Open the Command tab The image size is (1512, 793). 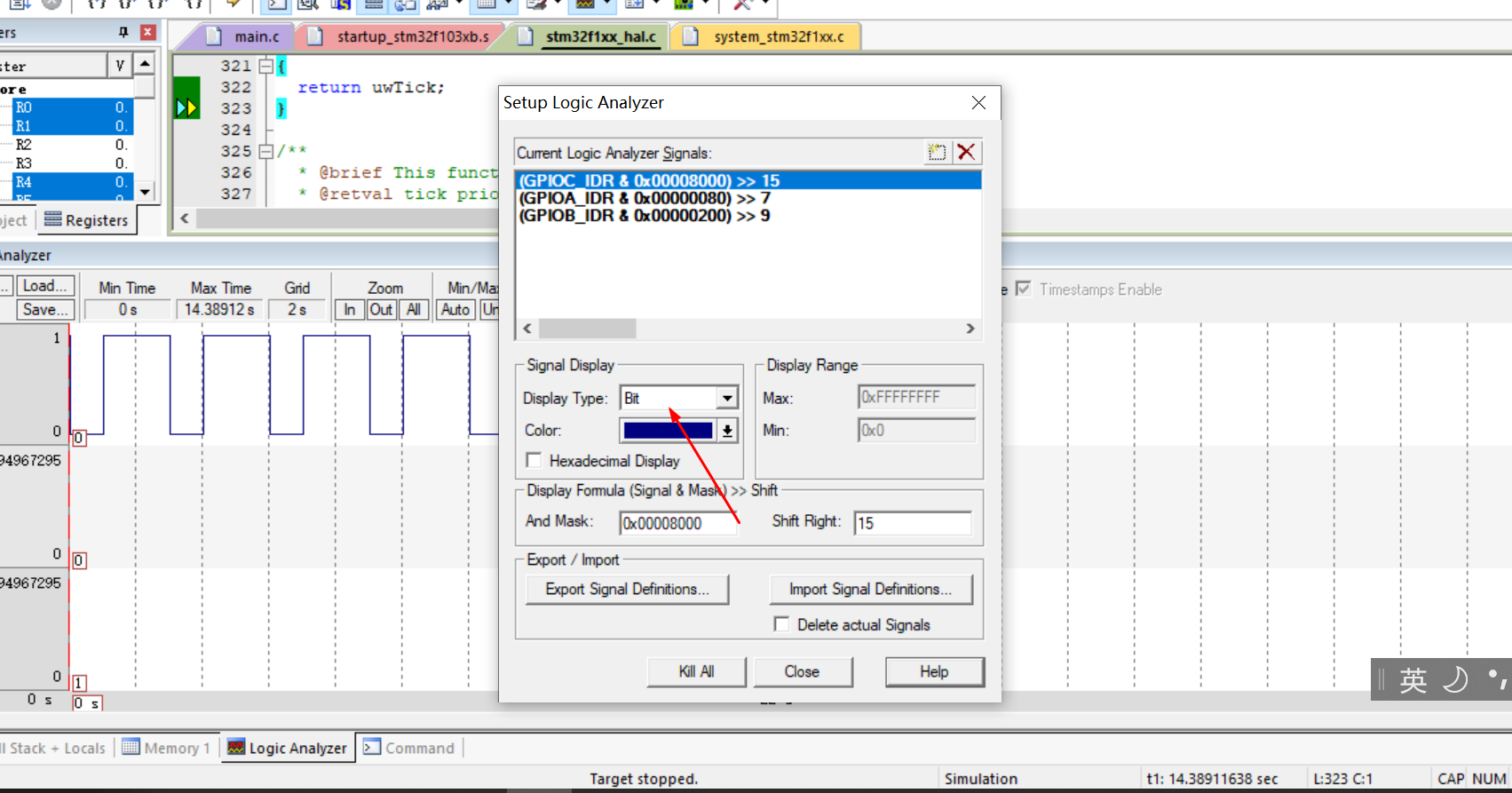[x=409, y=748]
